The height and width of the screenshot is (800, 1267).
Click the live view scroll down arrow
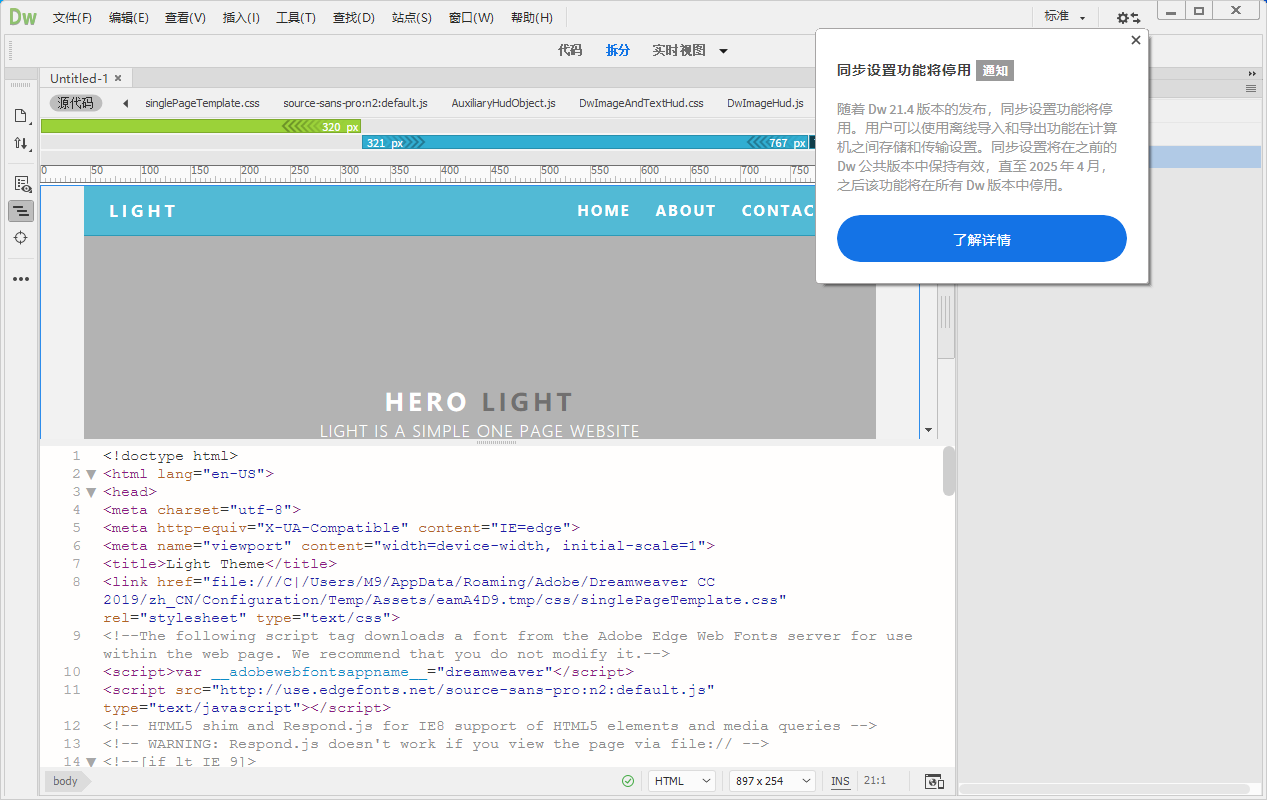pyautogui.click(x=929, y=429)
